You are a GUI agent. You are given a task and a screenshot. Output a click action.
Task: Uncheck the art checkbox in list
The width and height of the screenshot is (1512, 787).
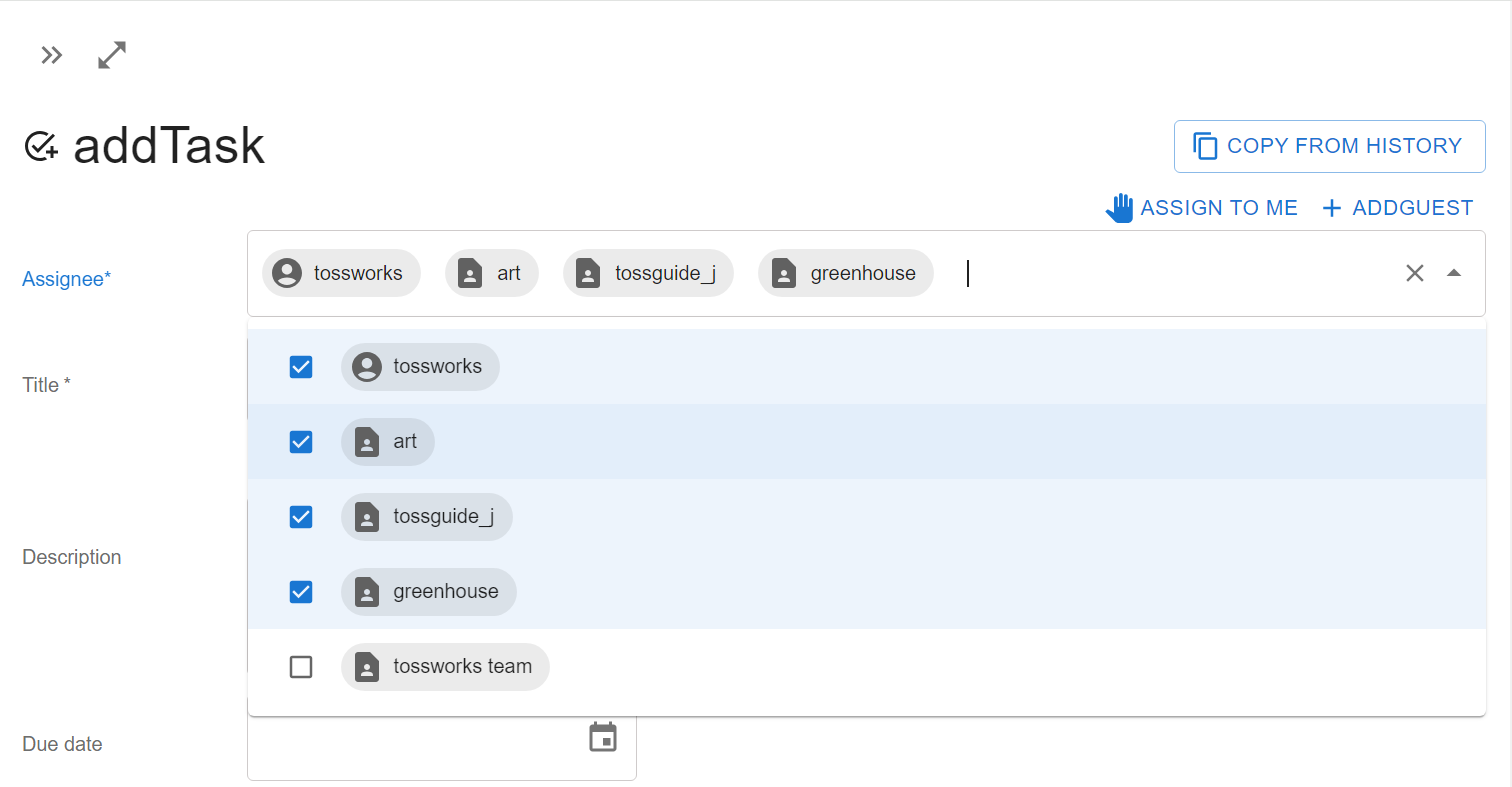[x=301, y=442]
